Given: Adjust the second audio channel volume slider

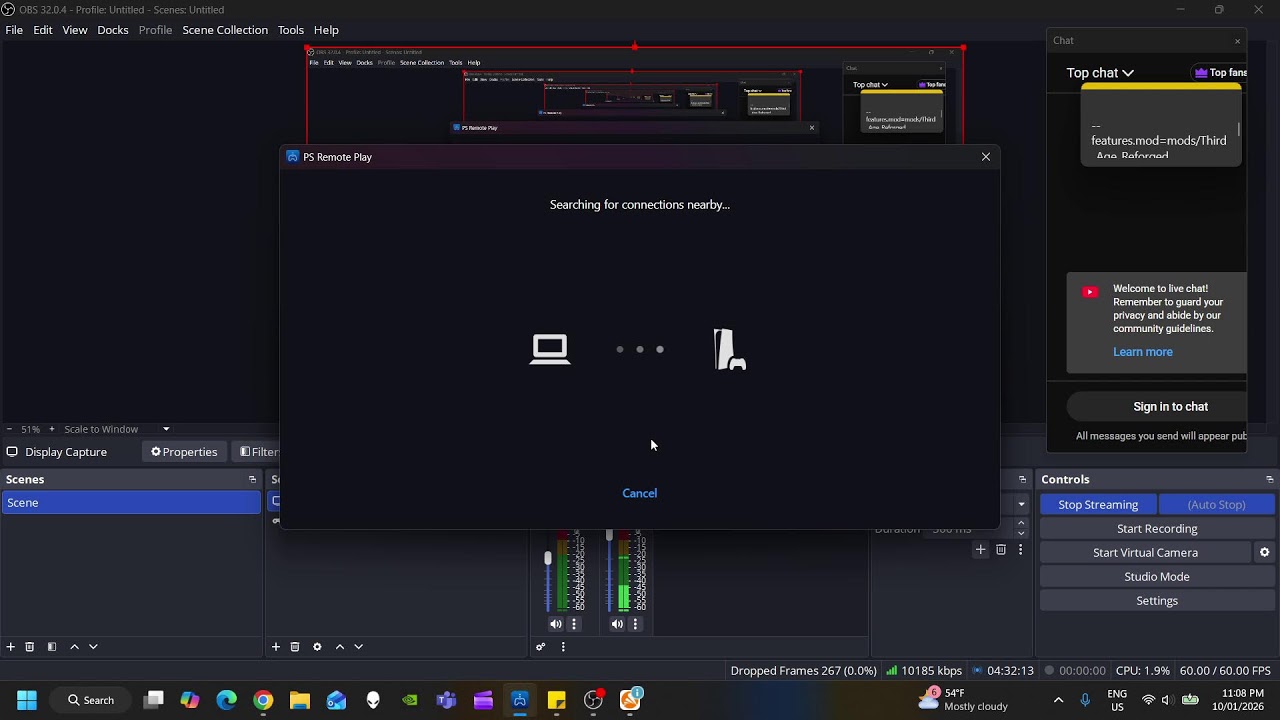Looking at the screenshot, I should click(x=609, y=536).
